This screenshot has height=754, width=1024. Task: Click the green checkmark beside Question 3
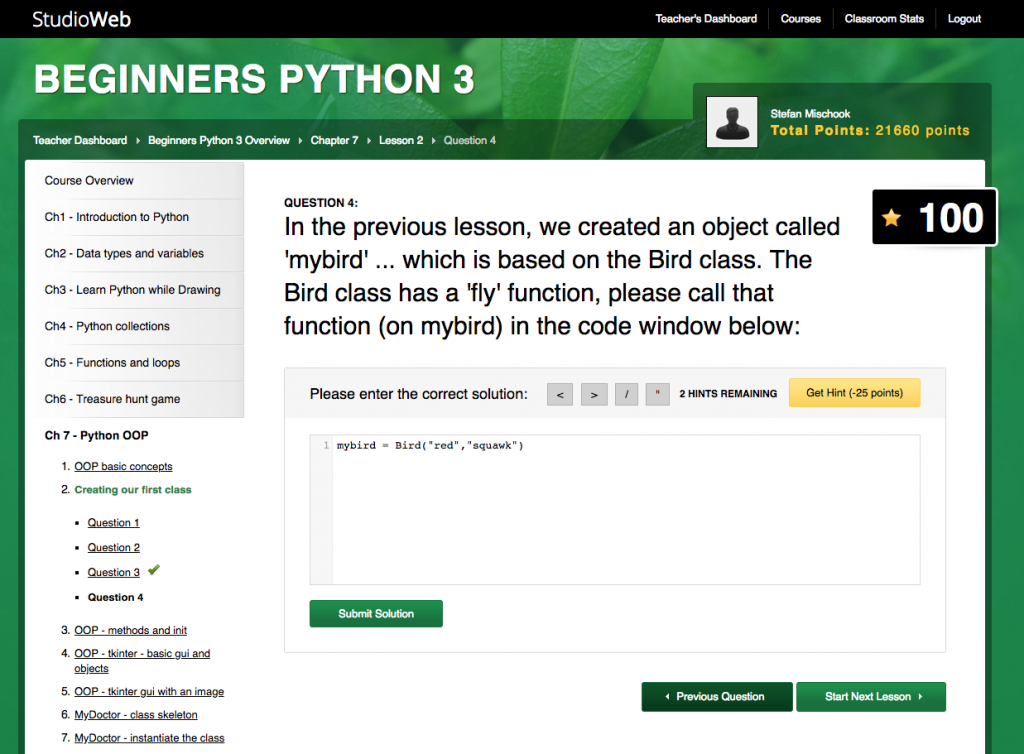153,570
